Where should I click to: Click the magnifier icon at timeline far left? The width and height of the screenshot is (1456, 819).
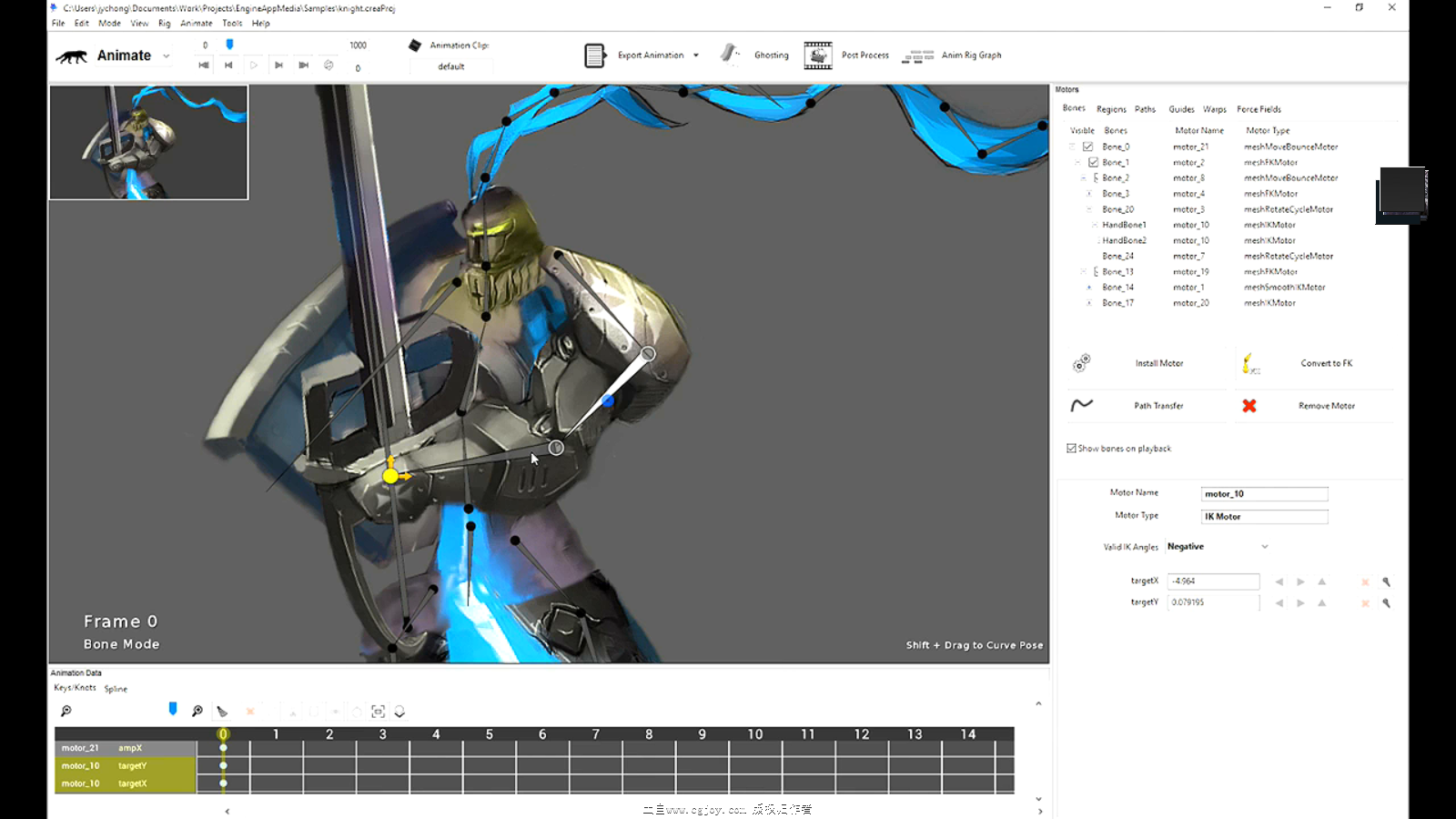(66, 711)
